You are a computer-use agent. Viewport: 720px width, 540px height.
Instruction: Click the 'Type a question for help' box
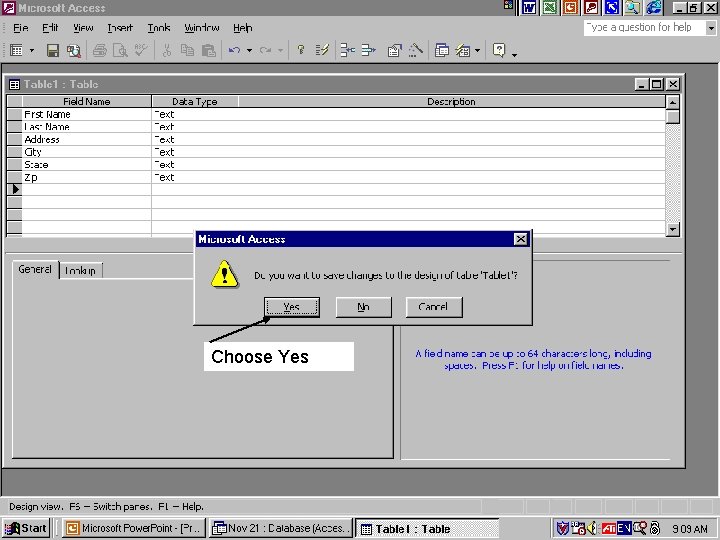click(x=645, y=28)
